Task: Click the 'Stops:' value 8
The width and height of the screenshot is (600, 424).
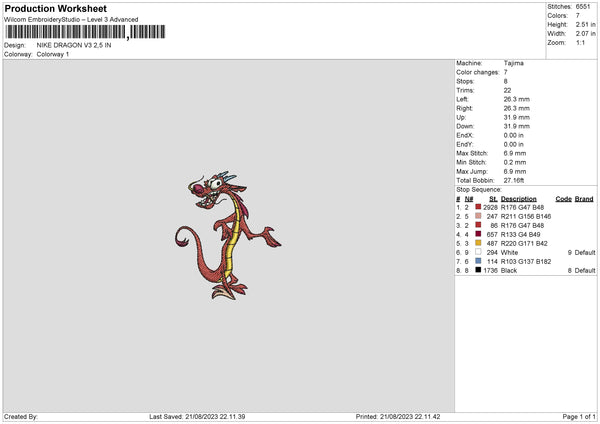Action: pyautogui.click(x=505, y=82)
